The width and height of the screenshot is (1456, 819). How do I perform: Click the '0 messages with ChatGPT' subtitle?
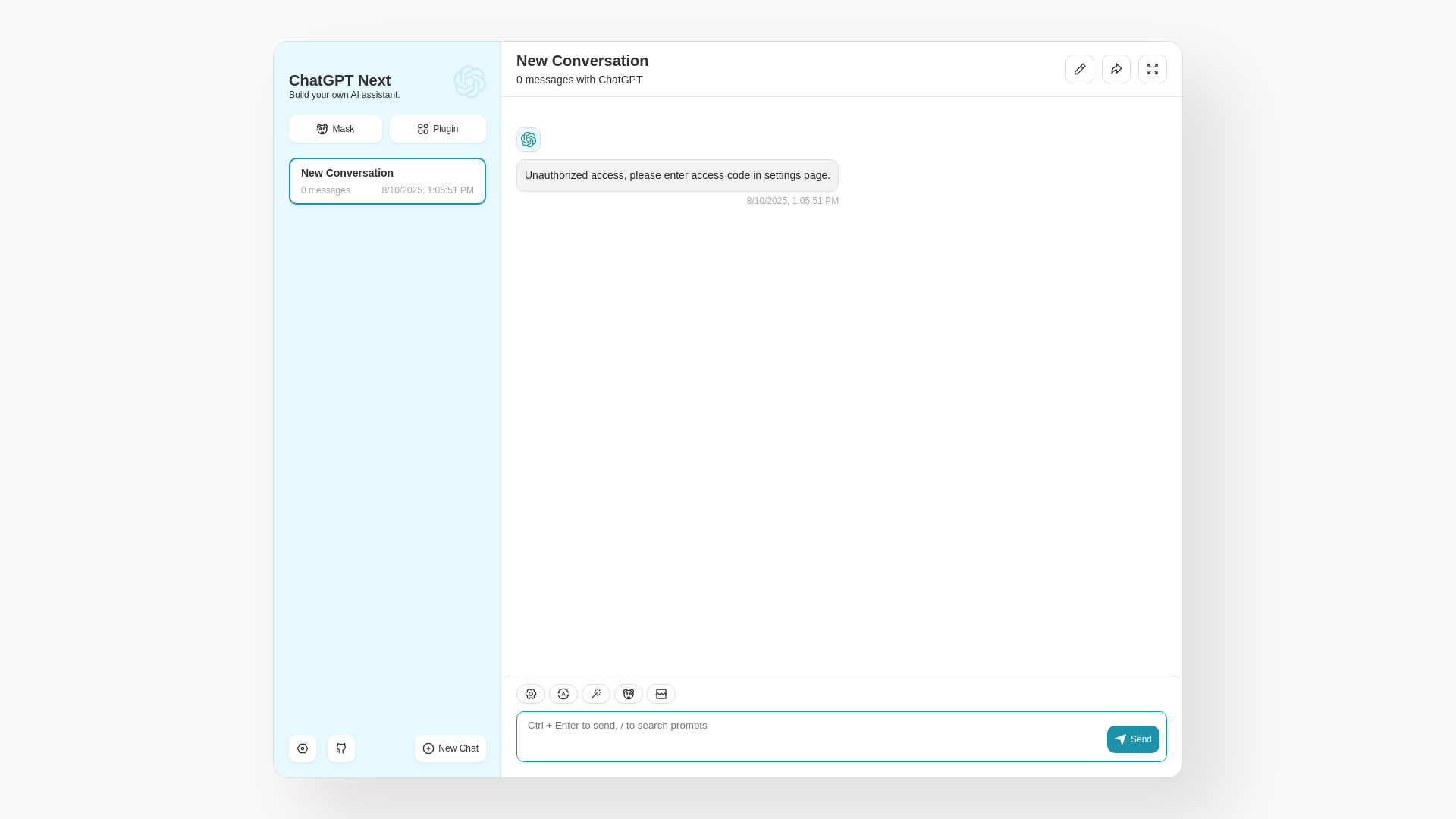click(579, 80)
